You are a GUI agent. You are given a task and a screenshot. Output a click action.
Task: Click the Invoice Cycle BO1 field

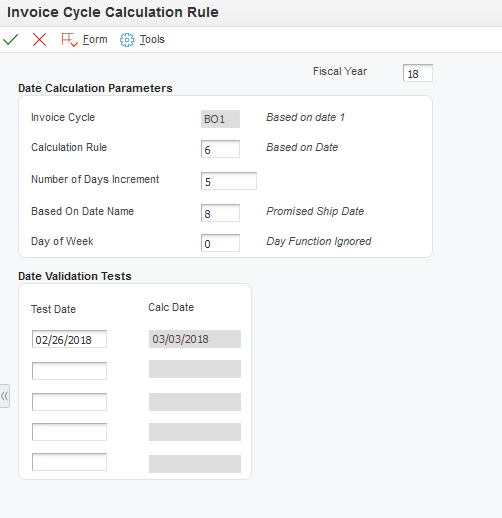coord(220,119)
